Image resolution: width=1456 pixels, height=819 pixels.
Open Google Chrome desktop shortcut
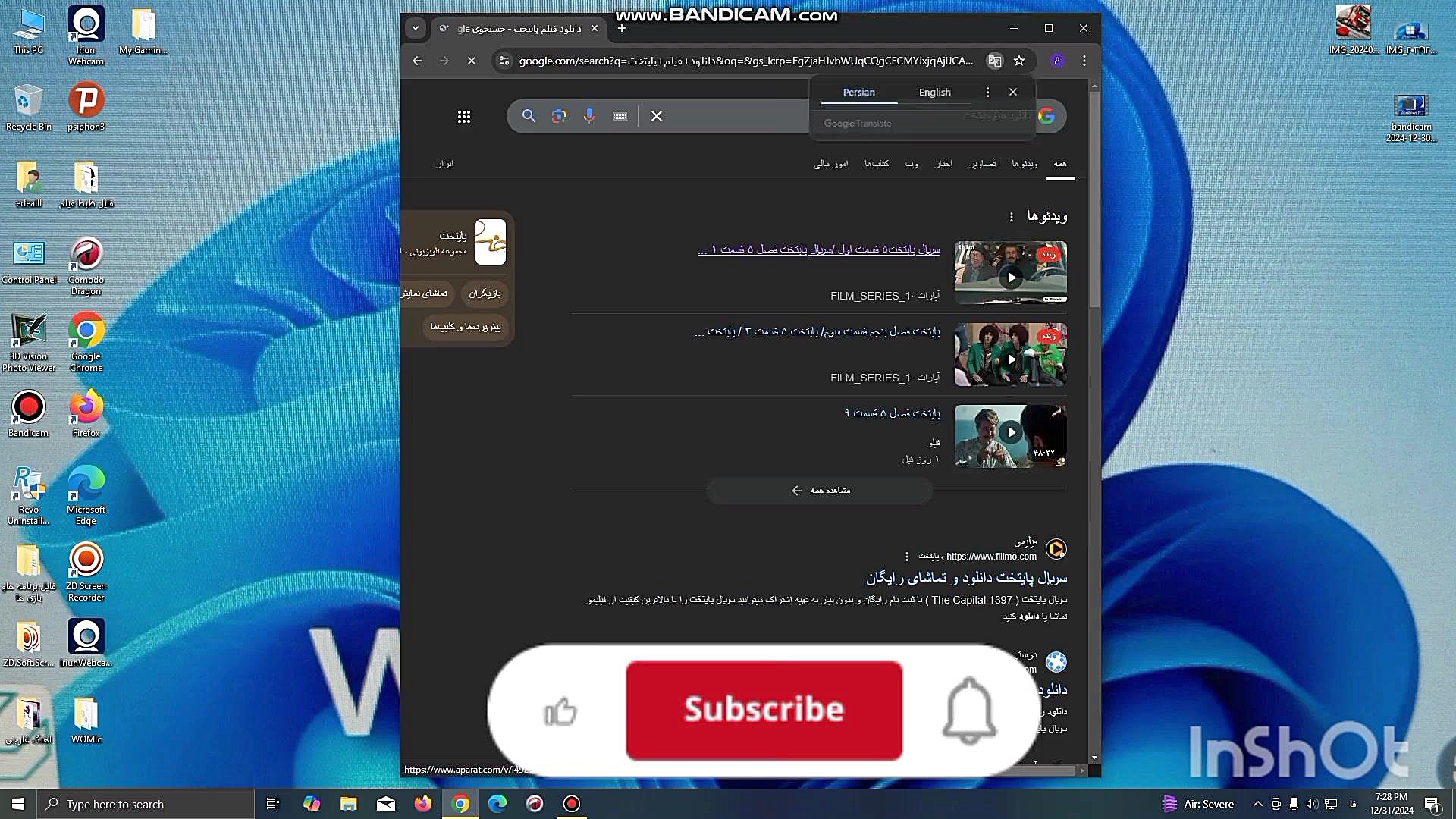86,341
